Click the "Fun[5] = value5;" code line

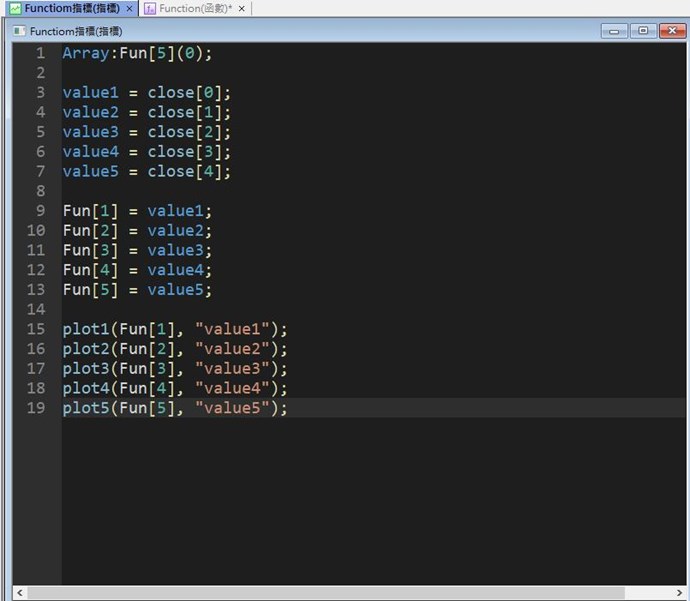coord(137,290)
